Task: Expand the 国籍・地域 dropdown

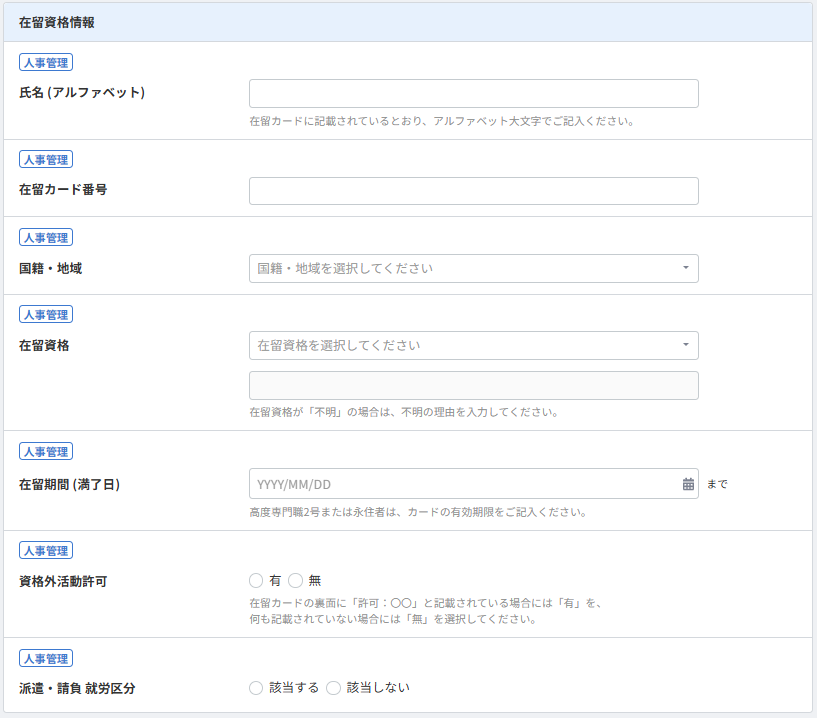Action: click(x=473, y=269)
